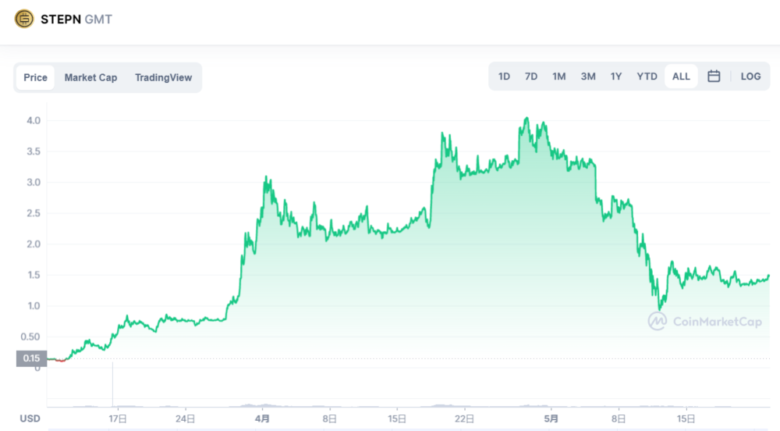Viewport: 780px width, 431px height.
Task: Toggle LOG scale on the chart
Action: pos(751,77)
